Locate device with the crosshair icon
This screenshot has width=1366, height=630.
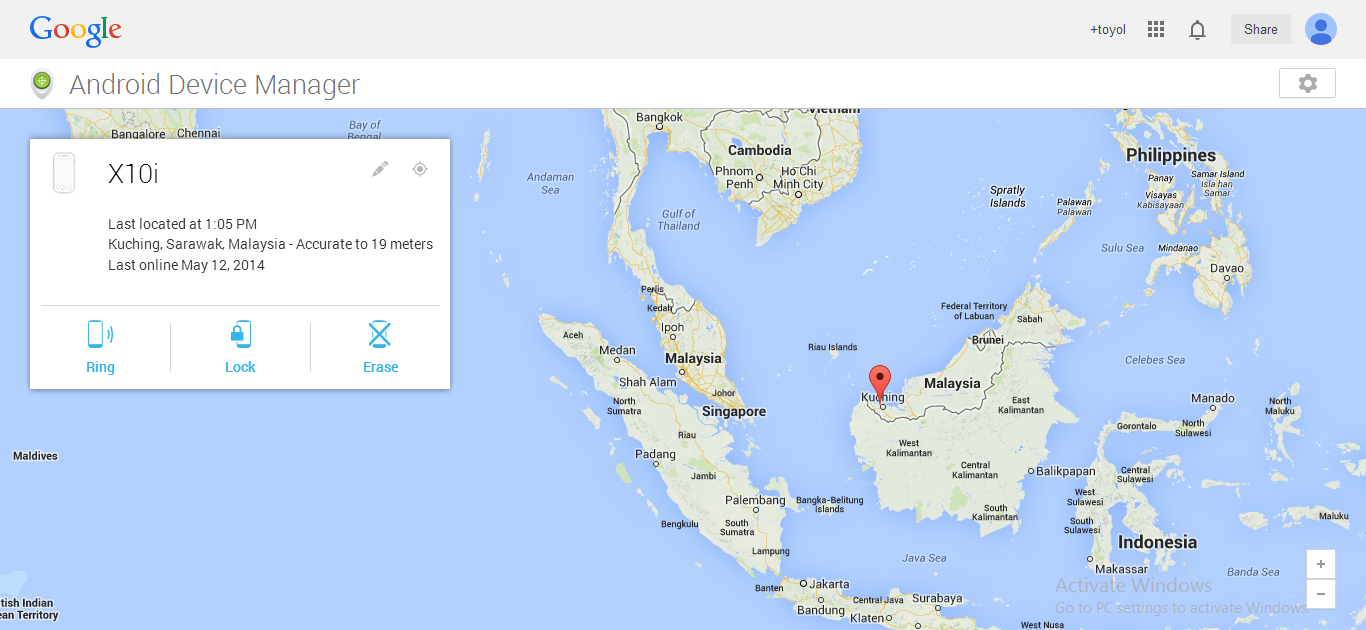(x=420, y=169)
